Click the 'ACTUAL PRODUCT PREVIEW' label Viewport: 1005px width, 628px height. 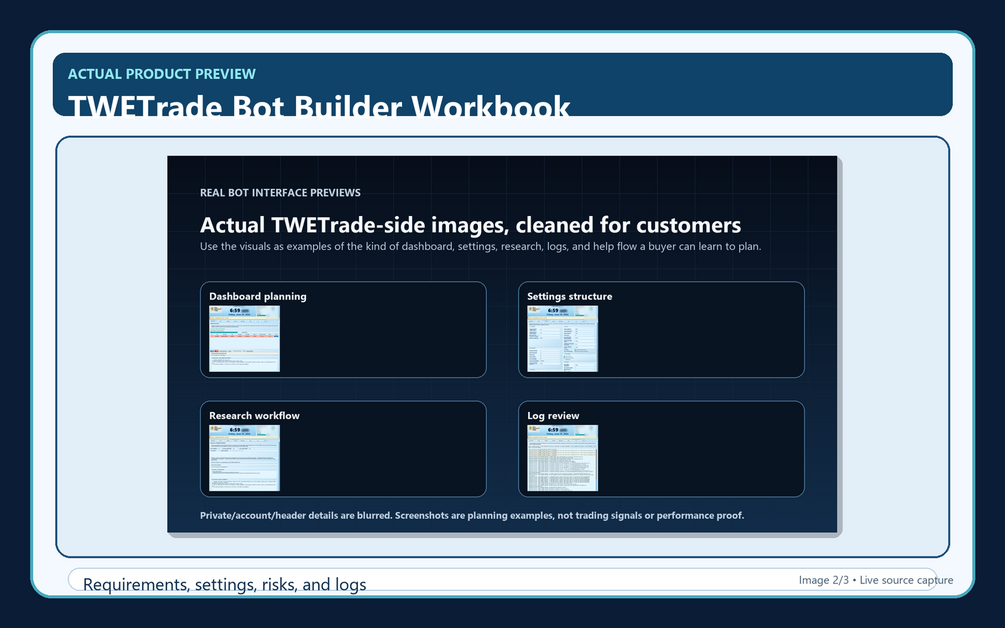click(x=162, y=74)
